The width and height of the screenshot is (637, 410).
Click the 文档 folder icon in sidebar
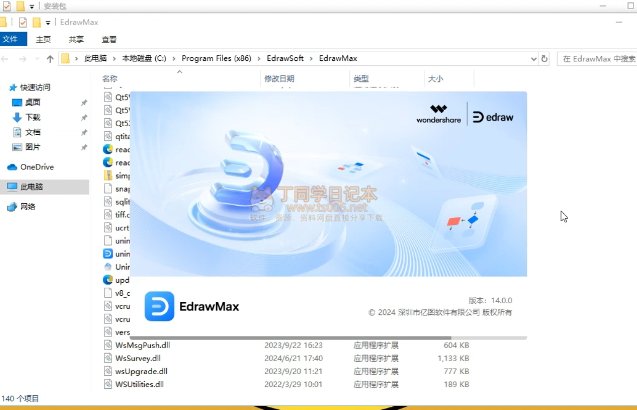(17, 132)
